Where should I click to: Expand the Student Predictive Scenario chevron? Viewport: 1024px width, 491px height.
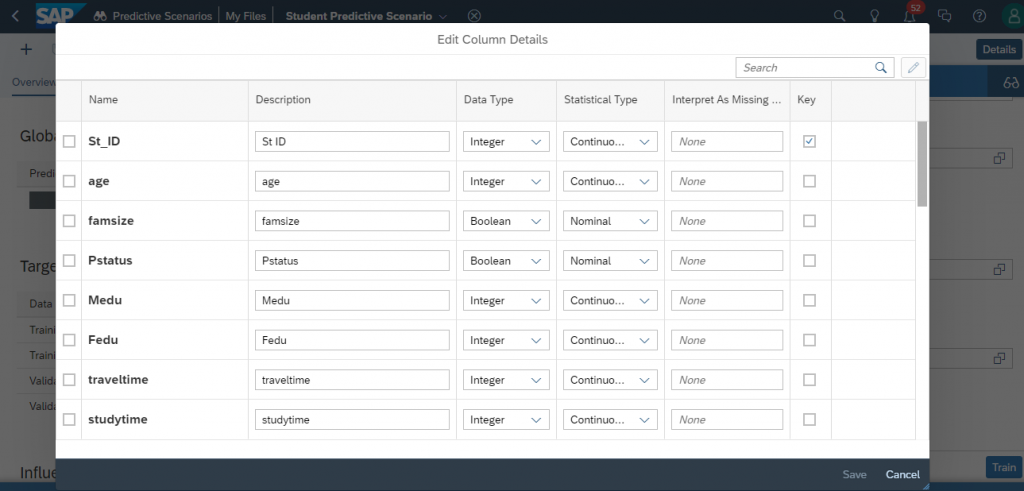point(443,16)
